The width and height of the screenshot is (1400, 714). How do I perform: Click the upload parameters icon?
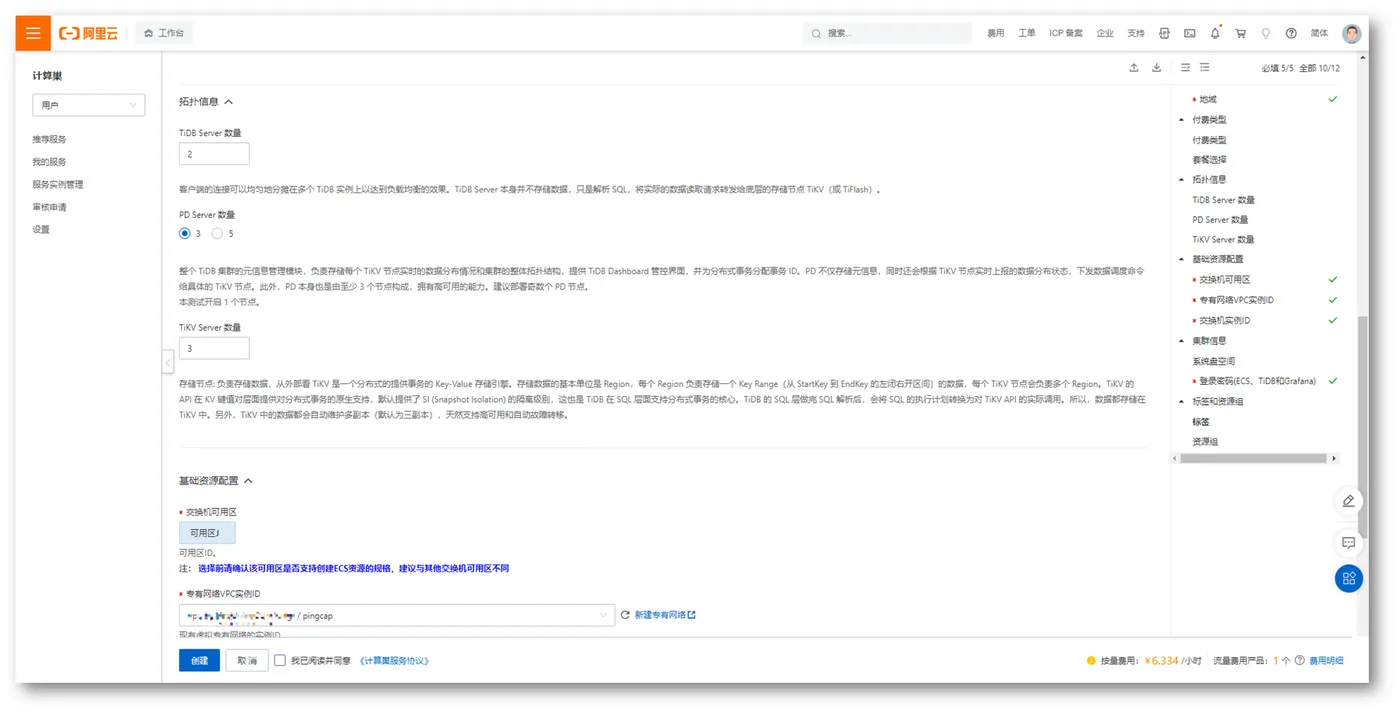click(1134, 67)
